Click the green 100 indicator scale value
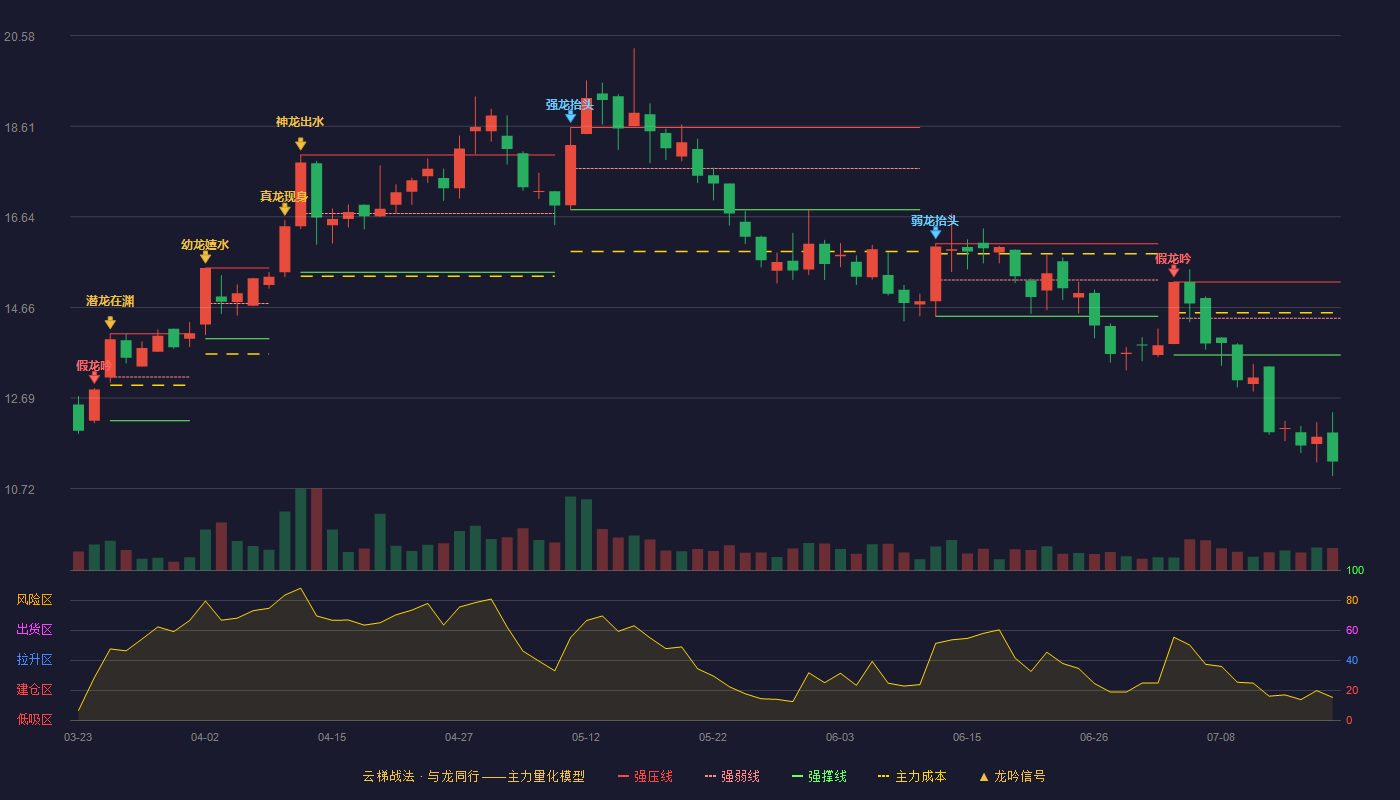 tap(1355, 571)
